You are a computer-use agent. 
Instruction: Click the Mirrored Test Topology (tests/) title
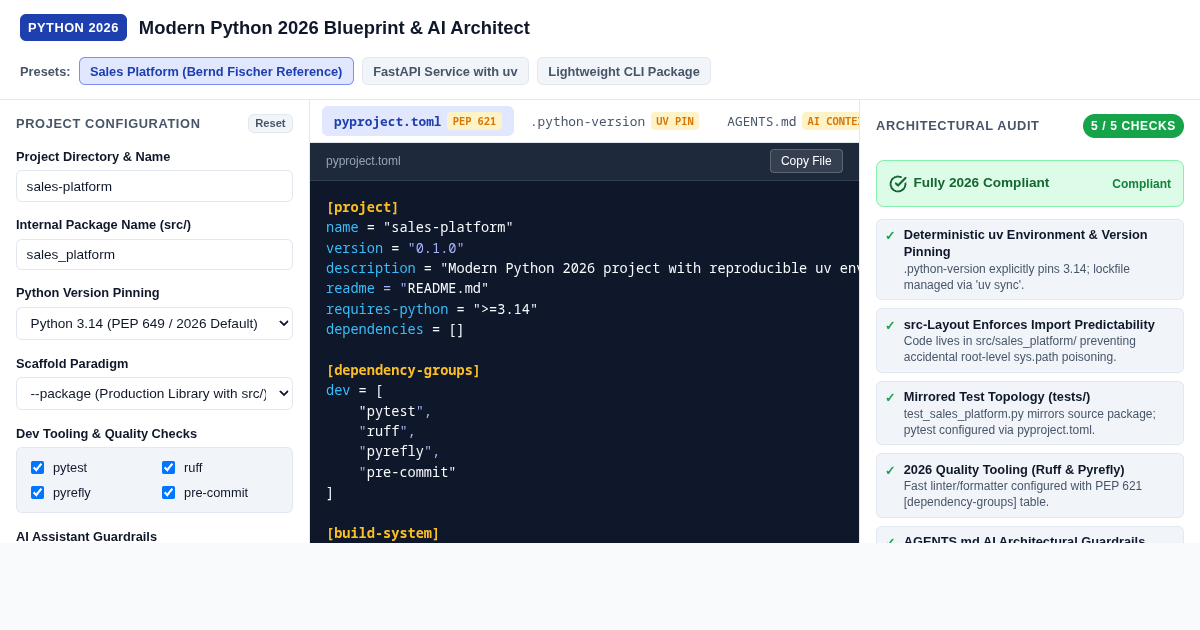pyautogui.click(x=997, y=397)
